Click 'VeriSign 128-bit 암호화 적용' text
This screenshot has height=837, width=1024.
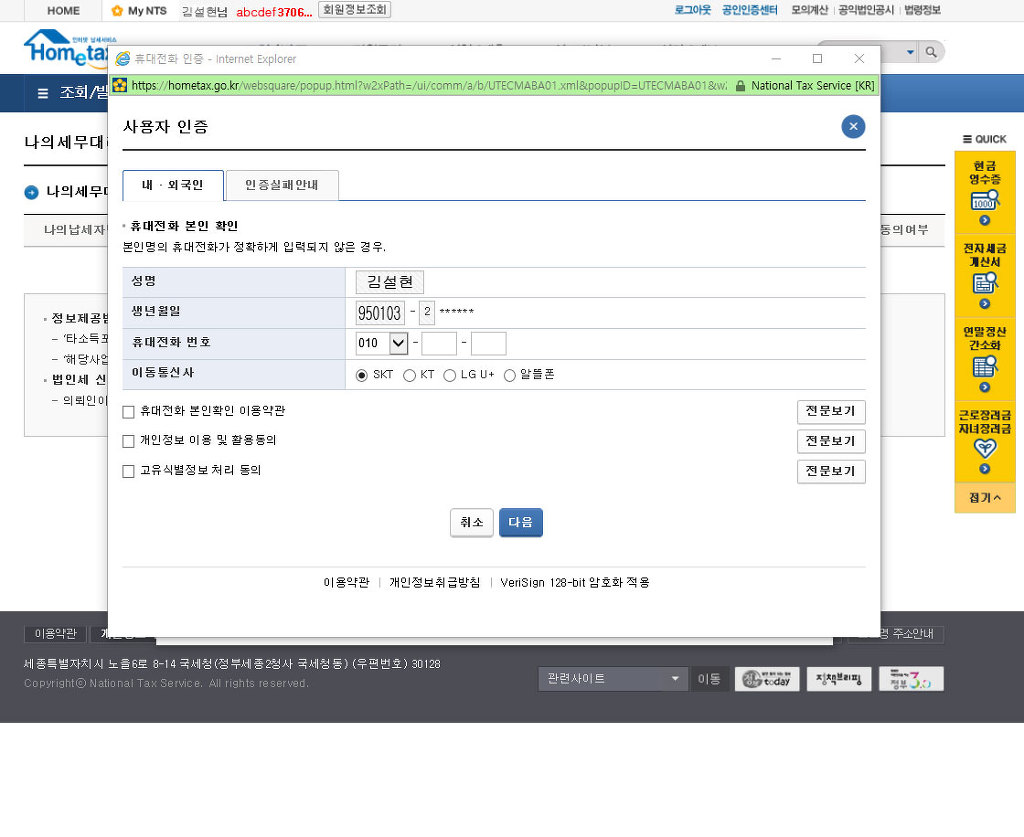pyautogui.click(x=575, y=582)
